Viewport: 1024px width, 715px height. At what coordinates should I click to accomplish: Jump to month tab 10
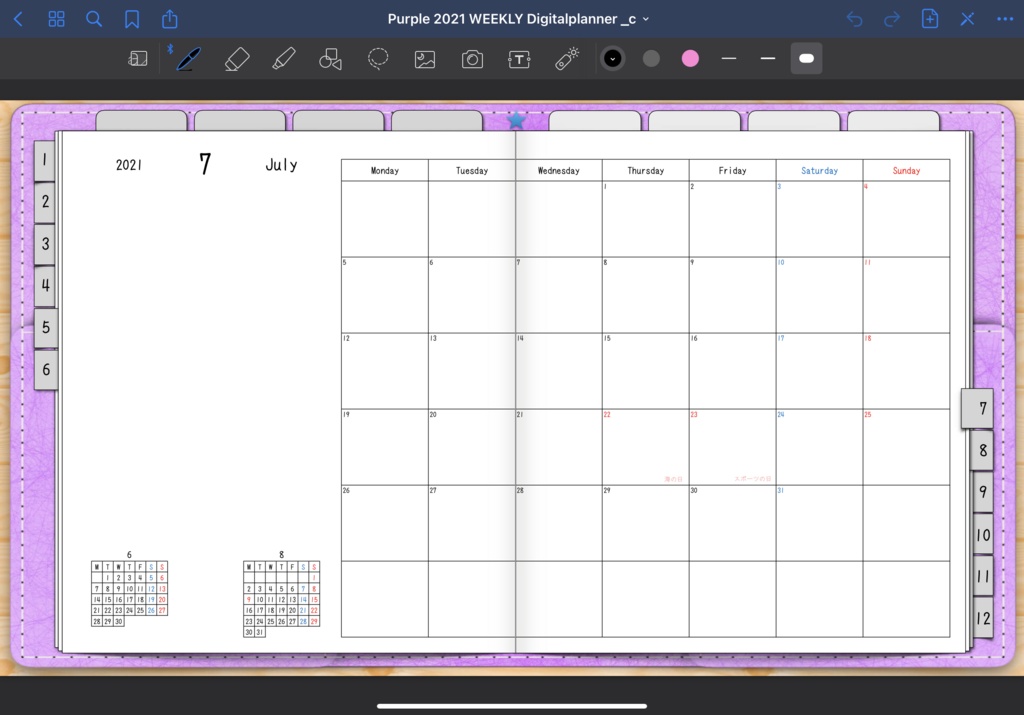click(x=982, y=535)
